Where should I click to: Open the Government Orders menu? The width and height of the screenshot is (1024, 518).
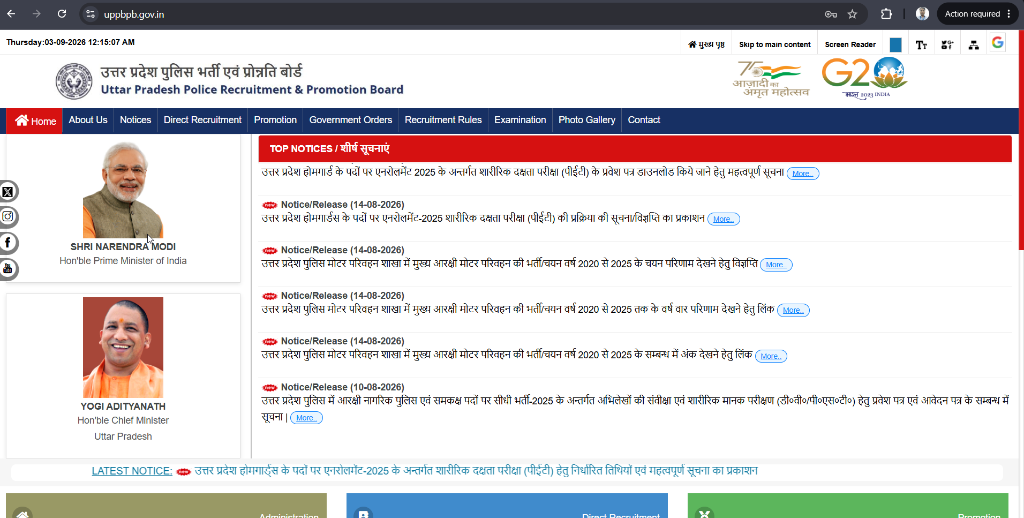pos(351,120)
